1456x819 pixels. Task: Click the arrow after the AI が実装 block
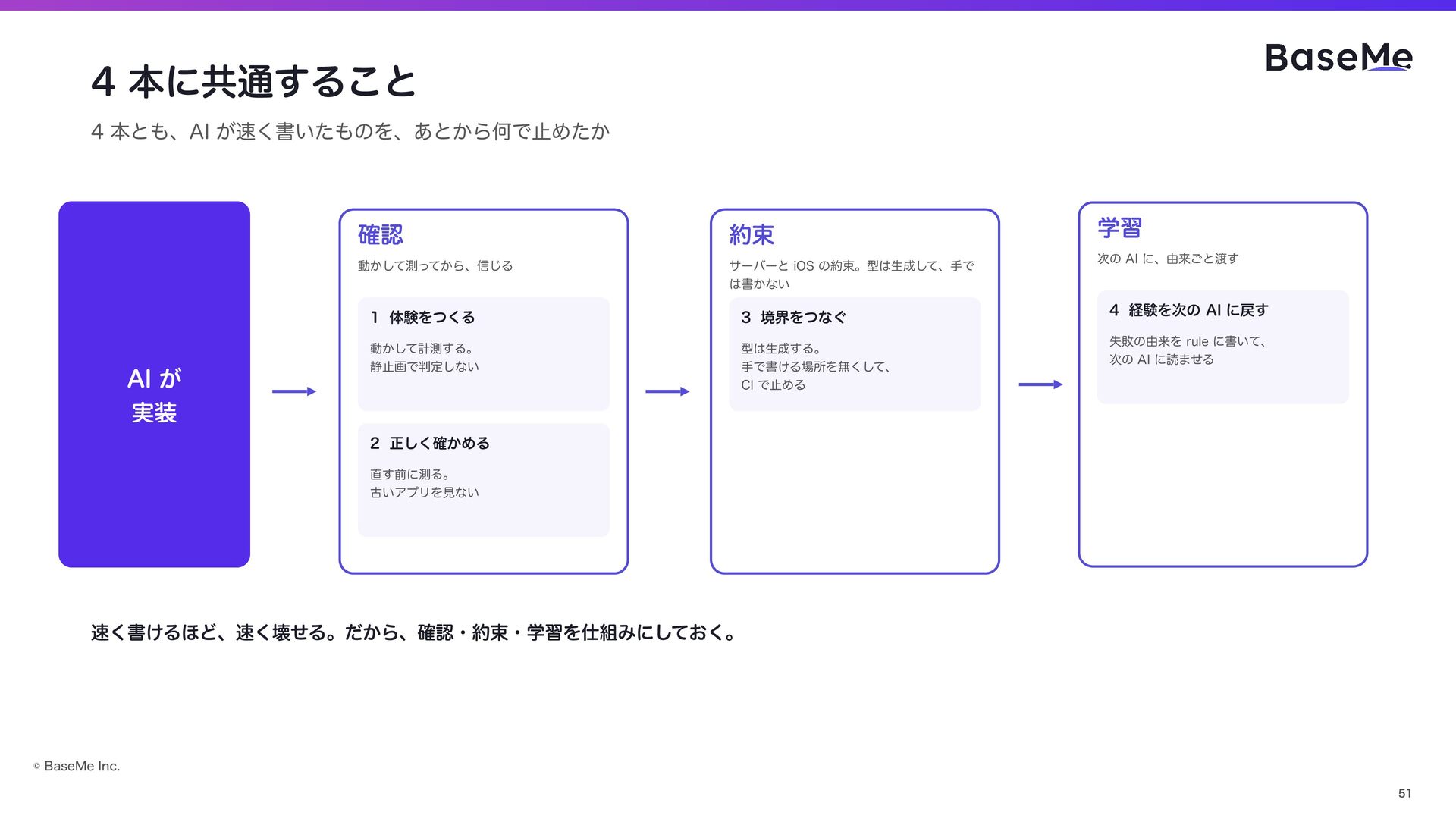(294, 391)
